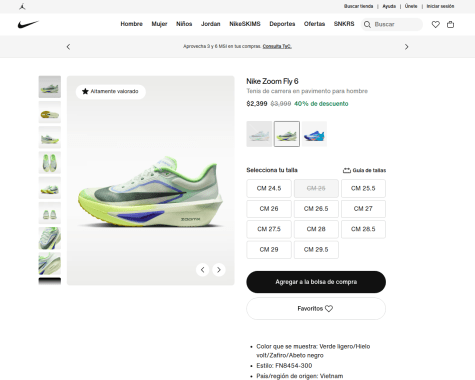Open the shopping bag icon

coord(450,24)
